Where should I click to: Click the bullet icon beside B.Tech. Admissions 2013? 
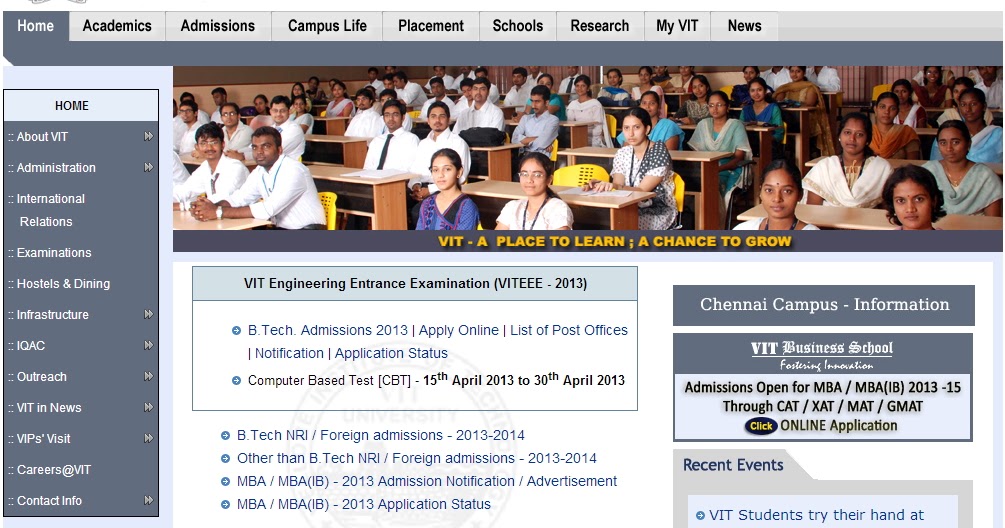click(237, 331)
